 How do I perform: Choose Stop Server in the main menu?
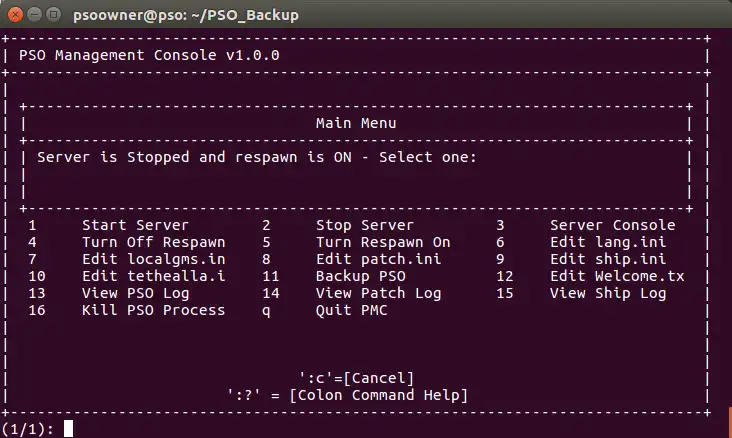[364, 225]
